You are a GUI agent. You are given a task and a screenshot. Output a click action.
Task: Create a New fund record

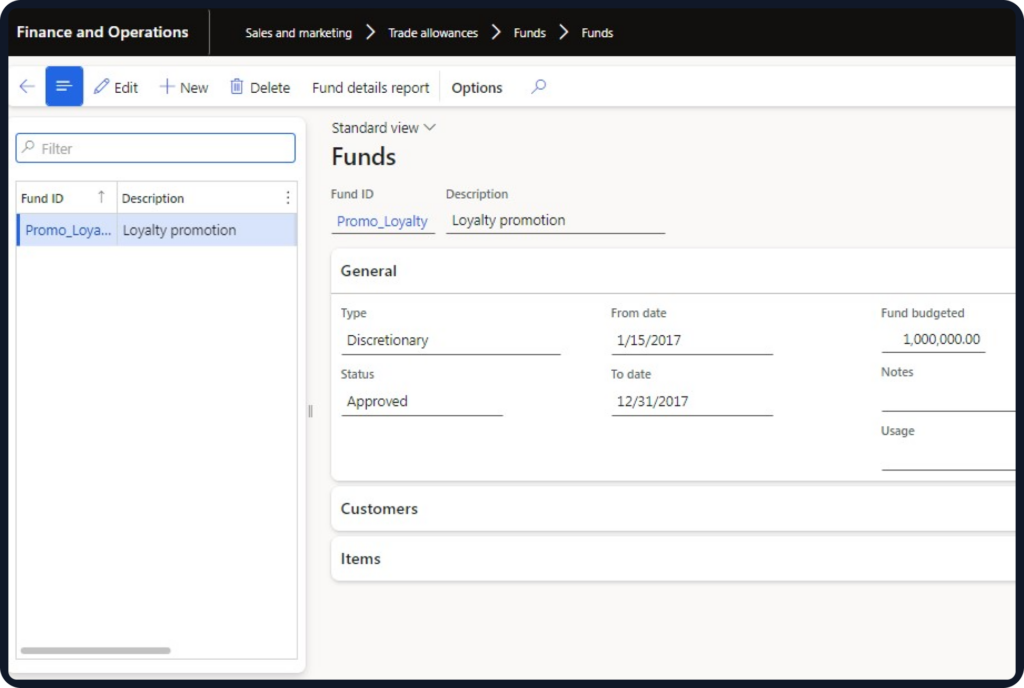coord(184,87)
